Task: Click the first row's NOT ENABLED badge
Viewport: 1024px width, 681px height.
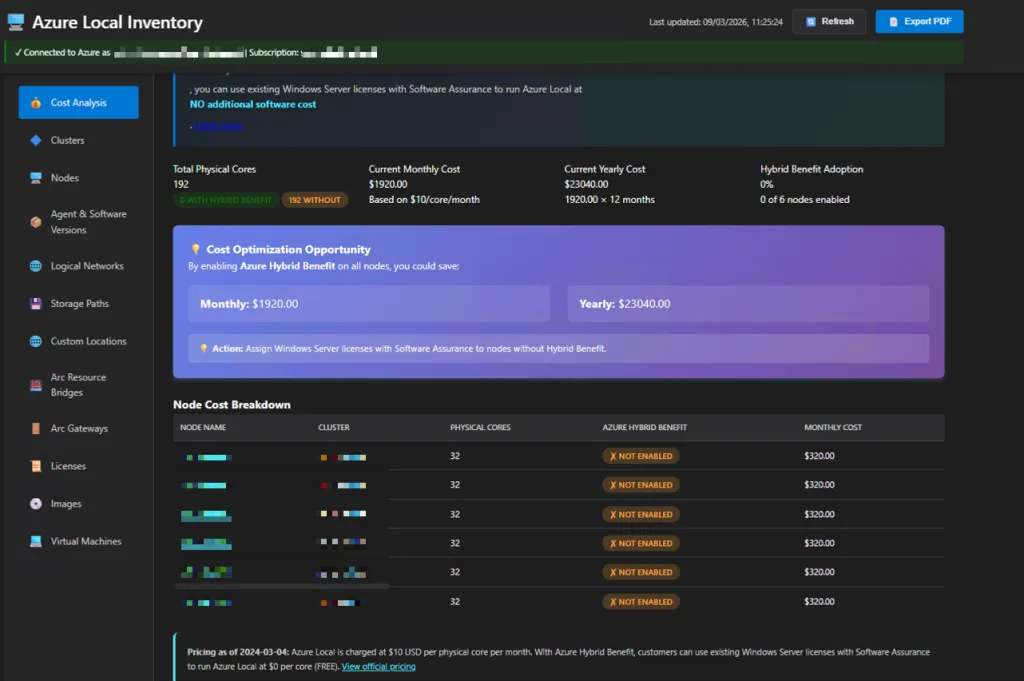Action: point(640,456)
